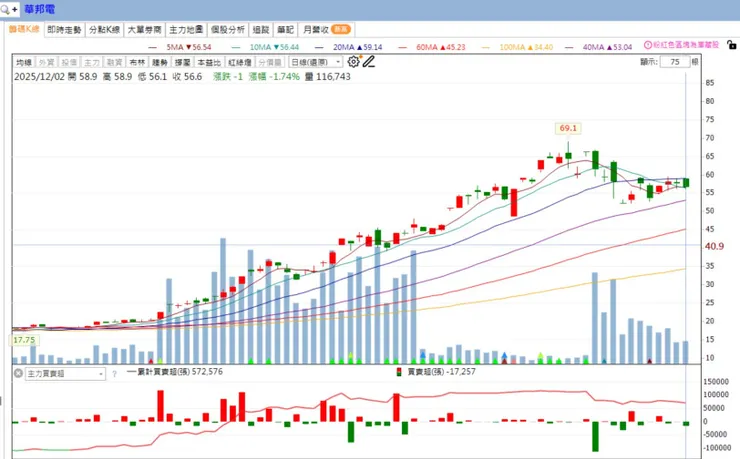Select the 籌碼K線 tab
The width and height of the screenshot is (740, 459).
[x=24, y=29]
